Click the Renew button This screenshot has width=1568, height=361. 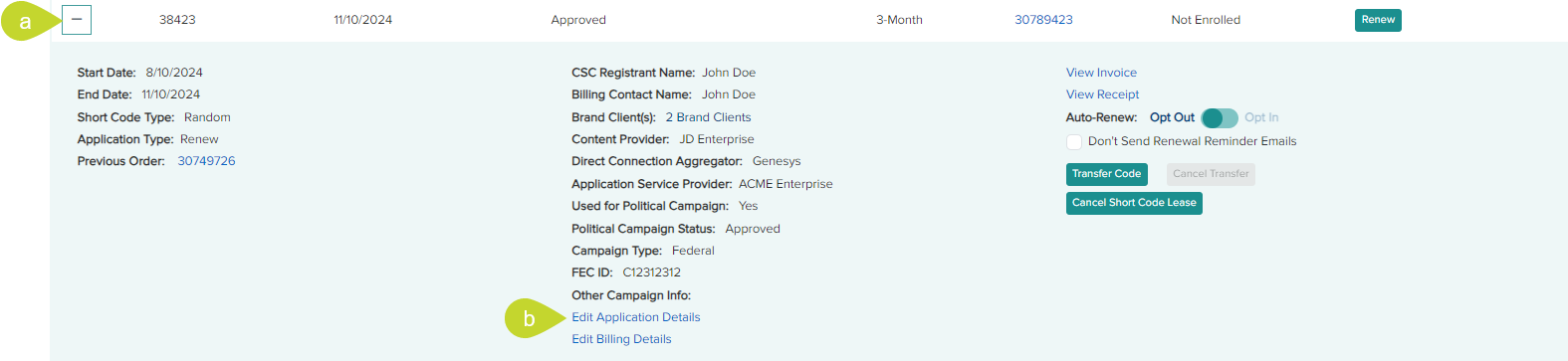pos(1378,20)
